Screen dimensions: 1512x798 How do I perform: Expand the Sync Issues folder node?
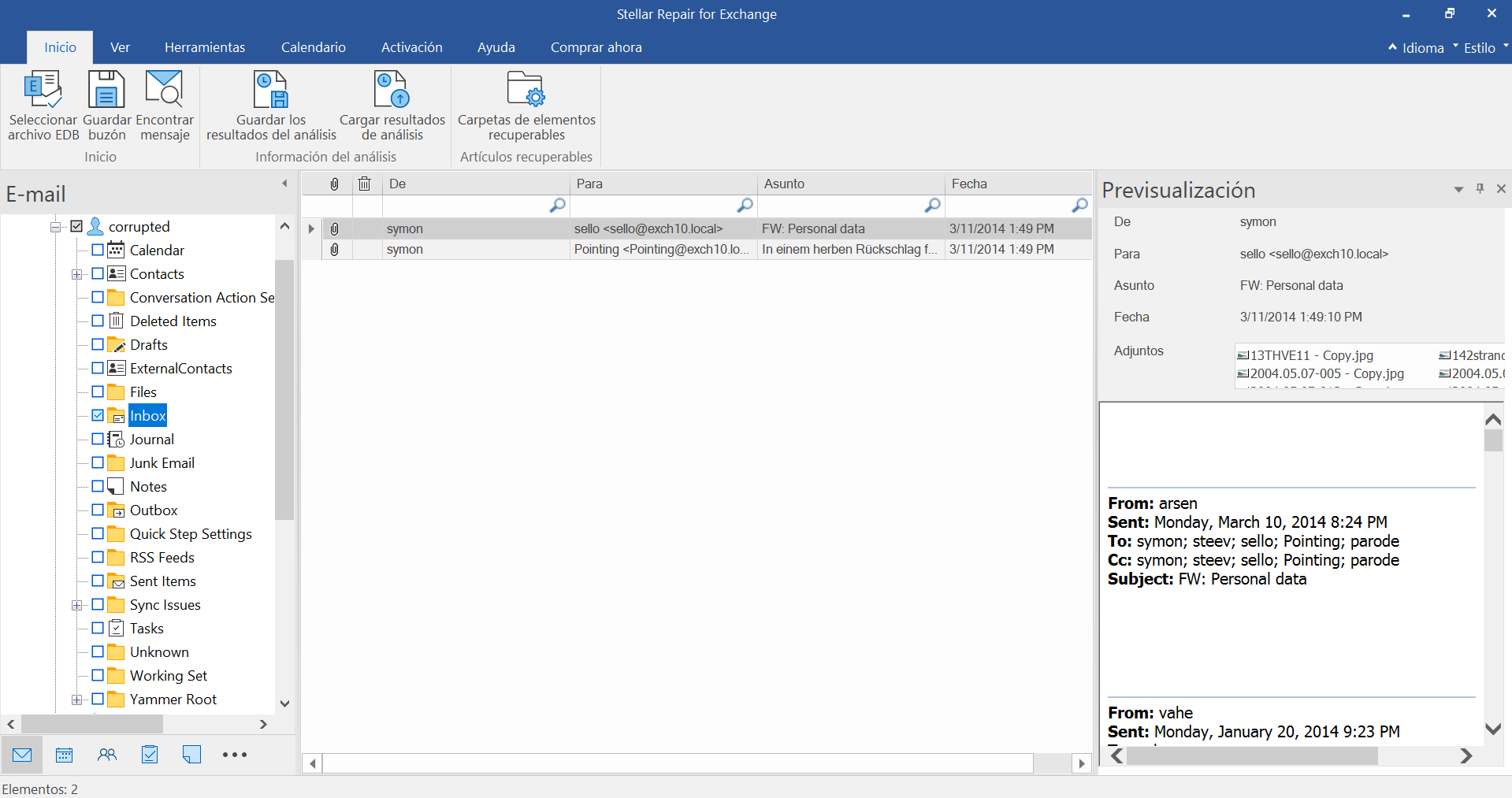tap(76, 605)
